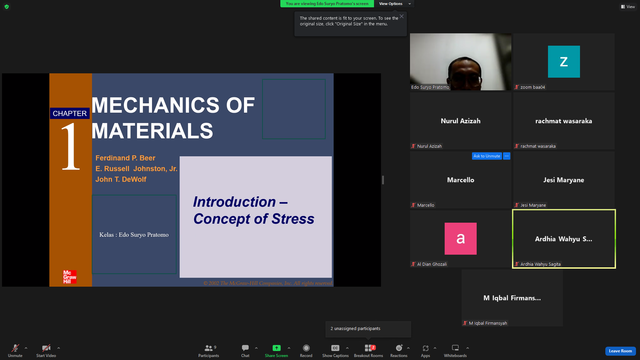
Task: Click the Leave Room button
Action: tap(620, 351)
